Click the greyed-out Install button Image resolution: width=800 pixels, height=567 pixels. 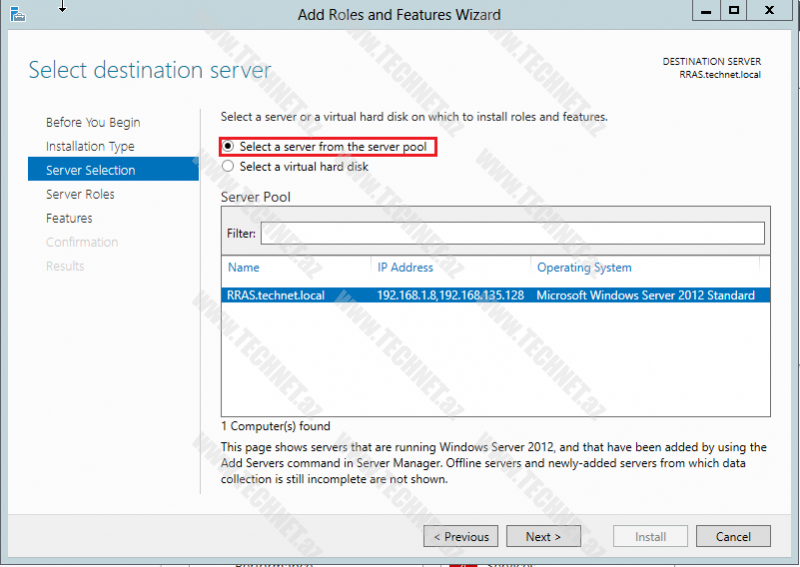[650, 537]
